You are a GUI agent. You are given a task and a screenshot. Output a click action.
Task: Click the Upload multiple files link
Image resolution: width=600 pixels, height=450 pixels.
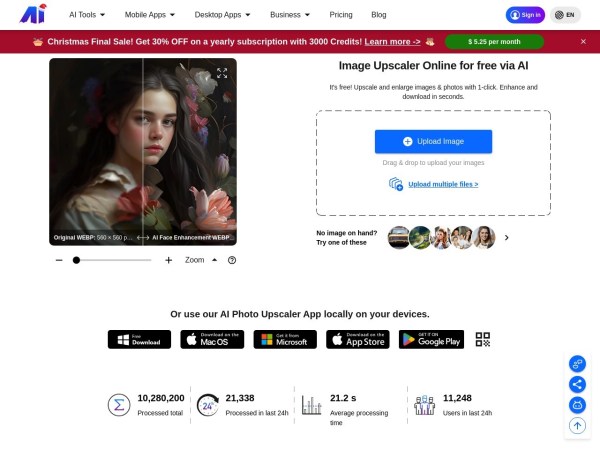(x=442, y=184)
